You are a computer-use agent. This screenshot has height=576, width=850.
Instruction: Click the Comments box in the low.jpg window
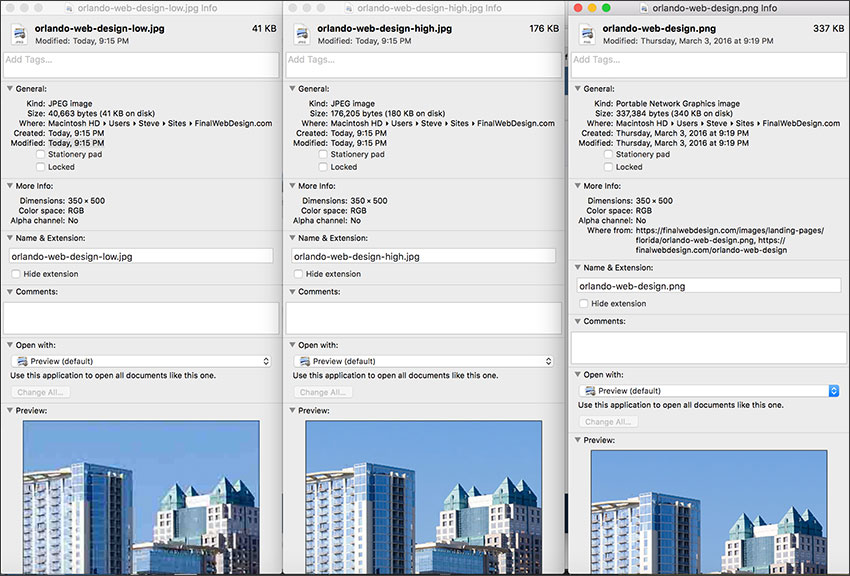[x=141, y=318]
